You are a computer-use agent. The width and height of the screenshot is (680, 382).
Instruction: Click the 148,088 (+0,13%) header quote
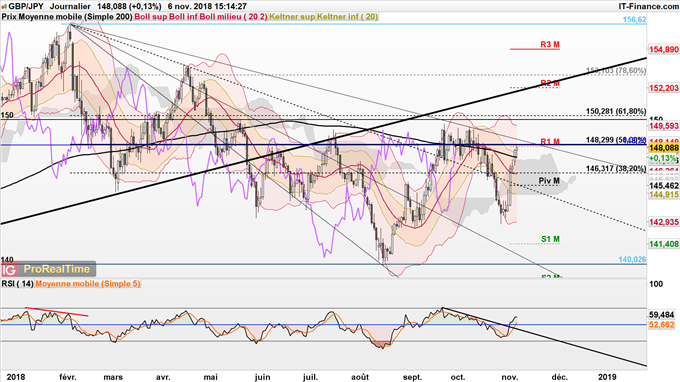coord(128,7)
